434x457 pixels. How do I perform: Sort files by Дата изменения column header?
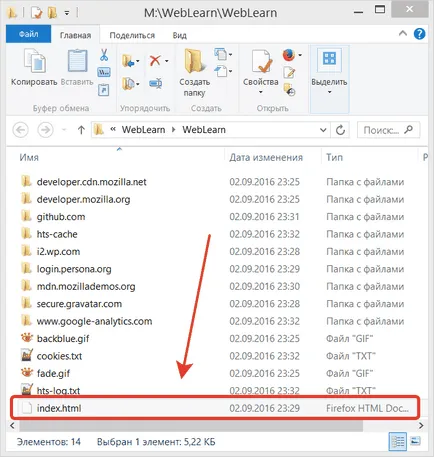(266, 157)
